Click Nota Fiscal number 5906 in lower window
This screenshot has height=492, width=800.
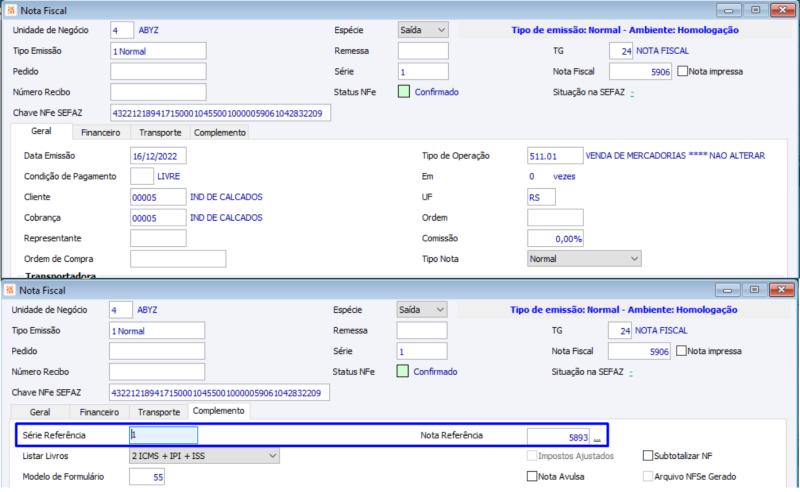pyautogui.click(x=639, y=351)
